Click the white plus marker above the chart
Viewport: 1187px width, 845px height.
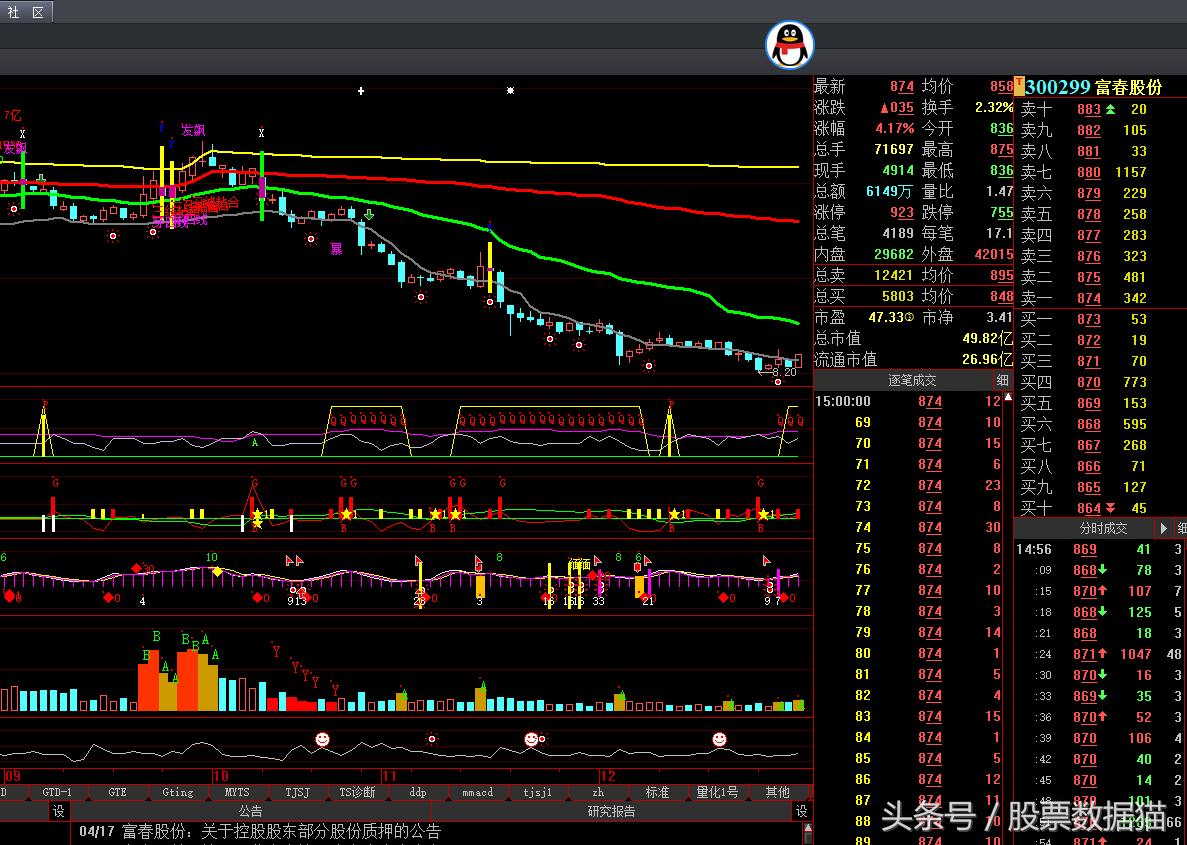pyautogui.click(x=361, y=91)
